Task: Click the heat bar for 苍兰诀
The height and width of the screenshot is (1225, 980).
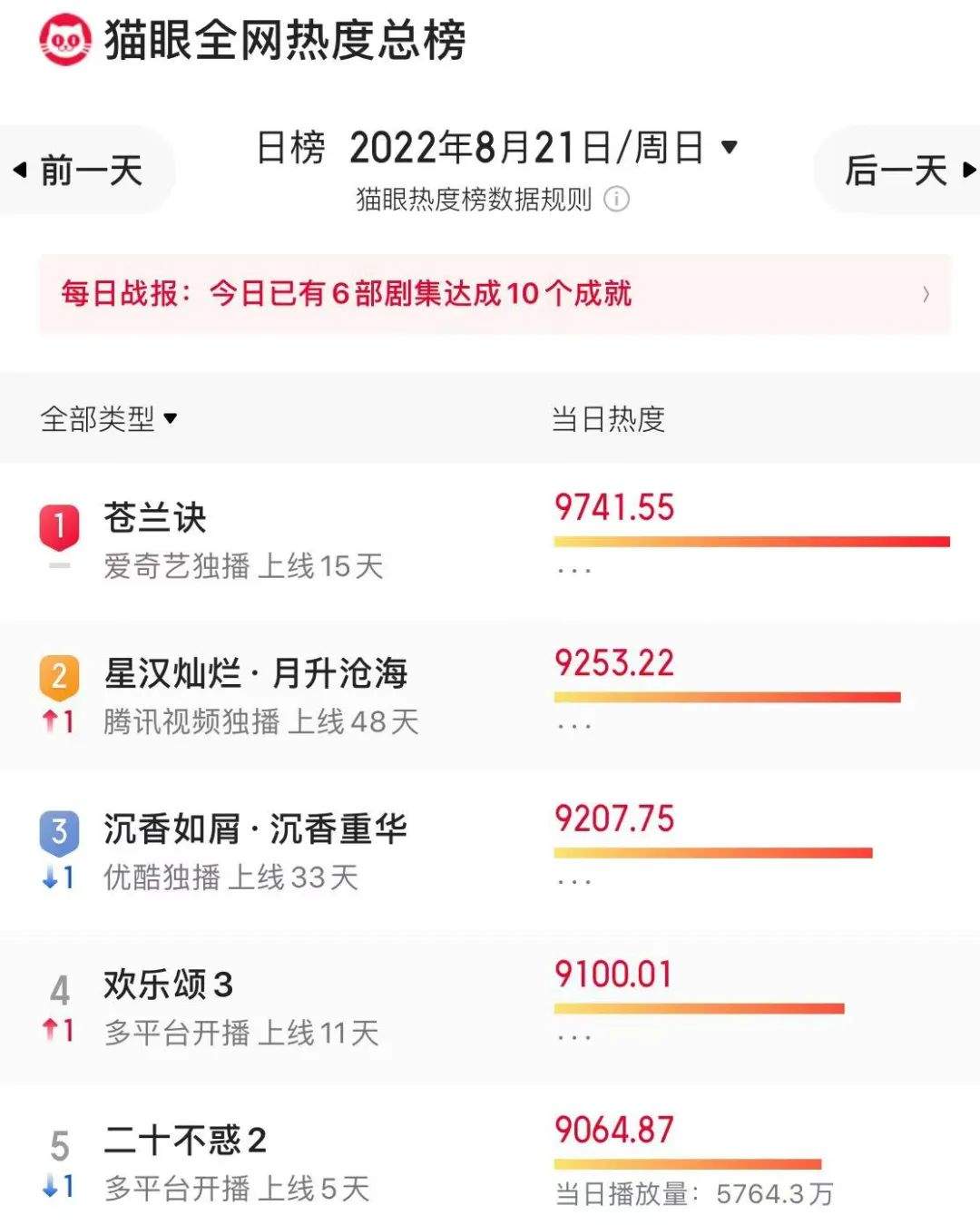Action: [x=751, y=542]
